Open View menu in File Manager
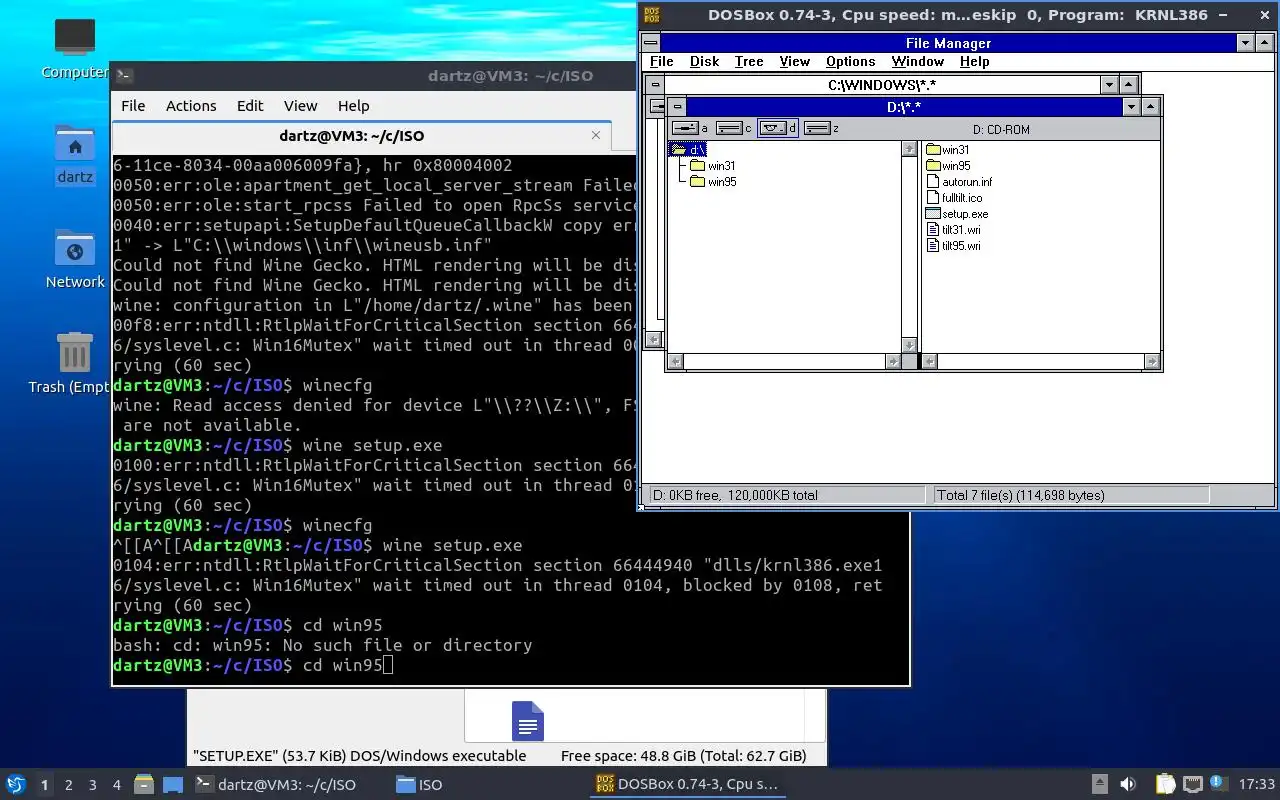The height and width of the screenshot is (800, 1280). 795,61
